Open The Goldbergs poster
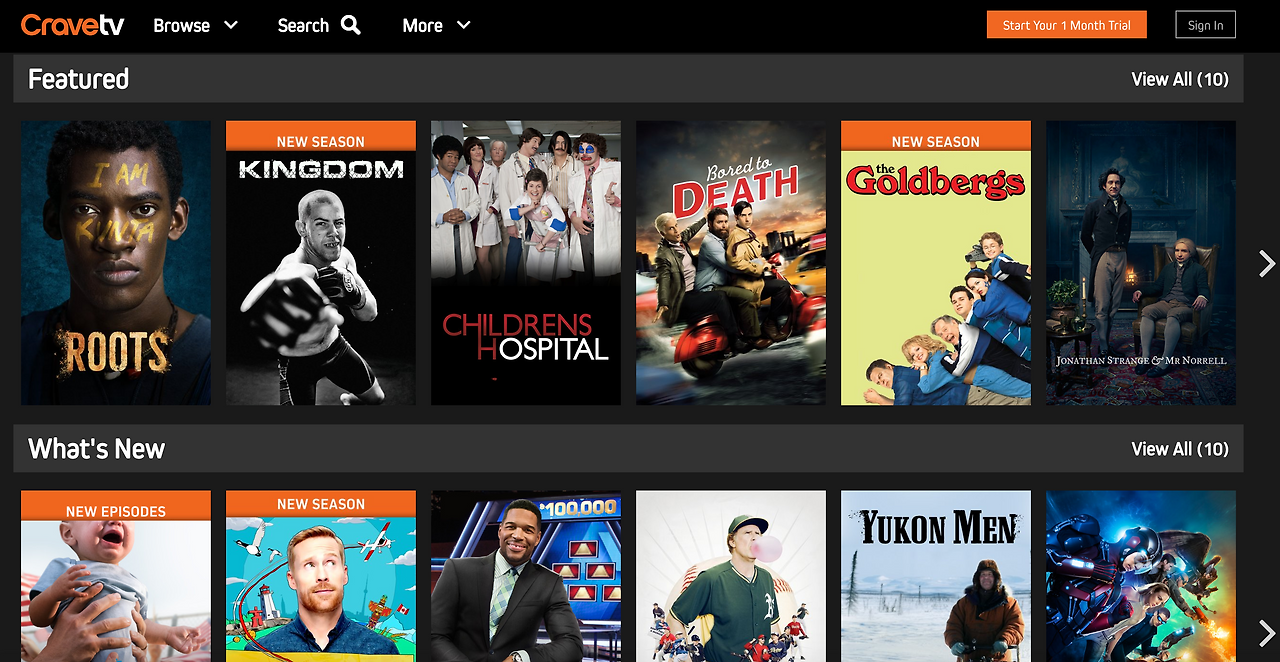 pos(936,263)
